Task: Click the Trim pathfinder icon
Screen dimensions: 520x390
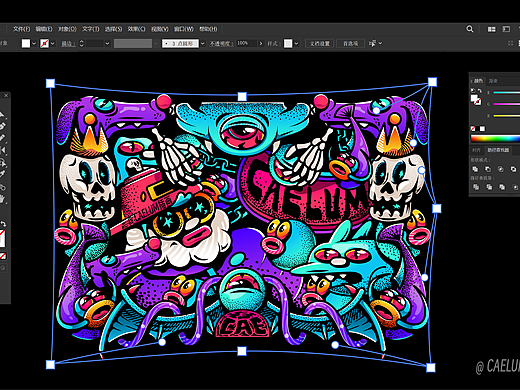Action: pyautogui.click(x=489, y=187)
